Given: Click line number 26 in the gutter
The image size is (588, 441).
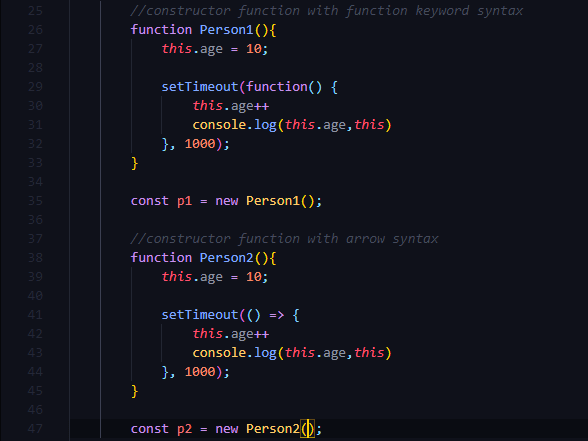Looking at the screenshot, I should [x=35, y=30].
